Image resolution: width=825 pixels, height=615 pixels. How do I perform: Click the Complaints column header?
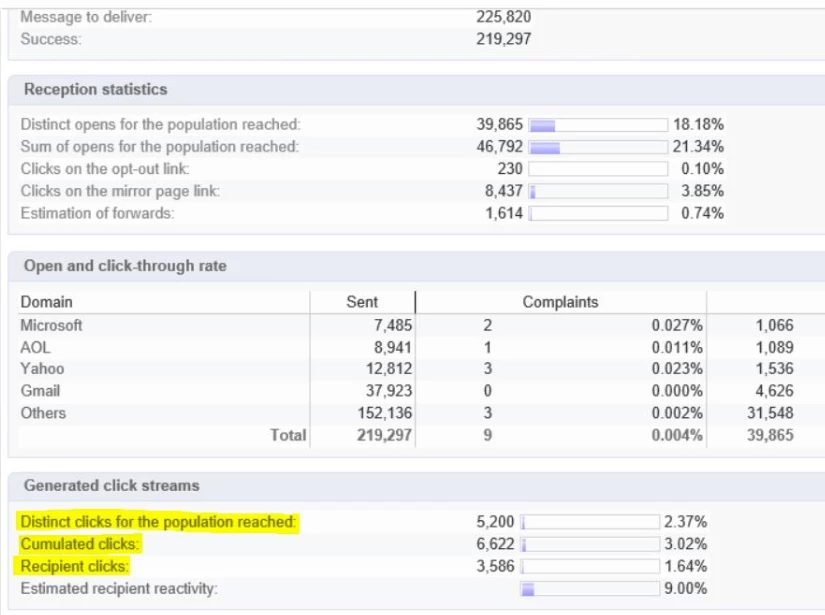coord(560,302)
